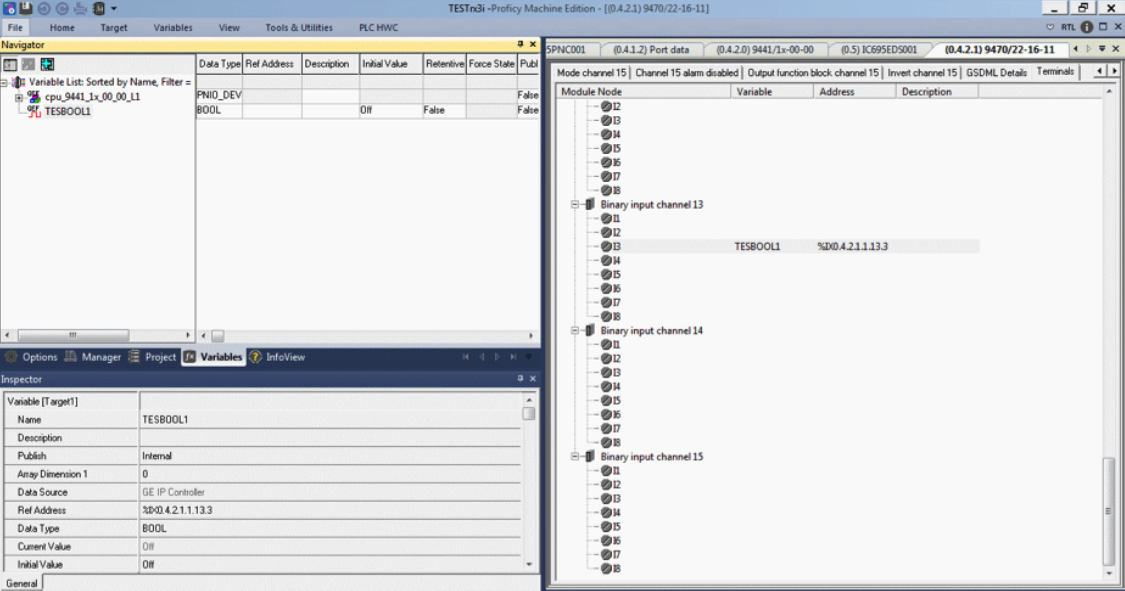Close the Inspector panel
This screenshot has height=591, width=1125.
[532, 379]
